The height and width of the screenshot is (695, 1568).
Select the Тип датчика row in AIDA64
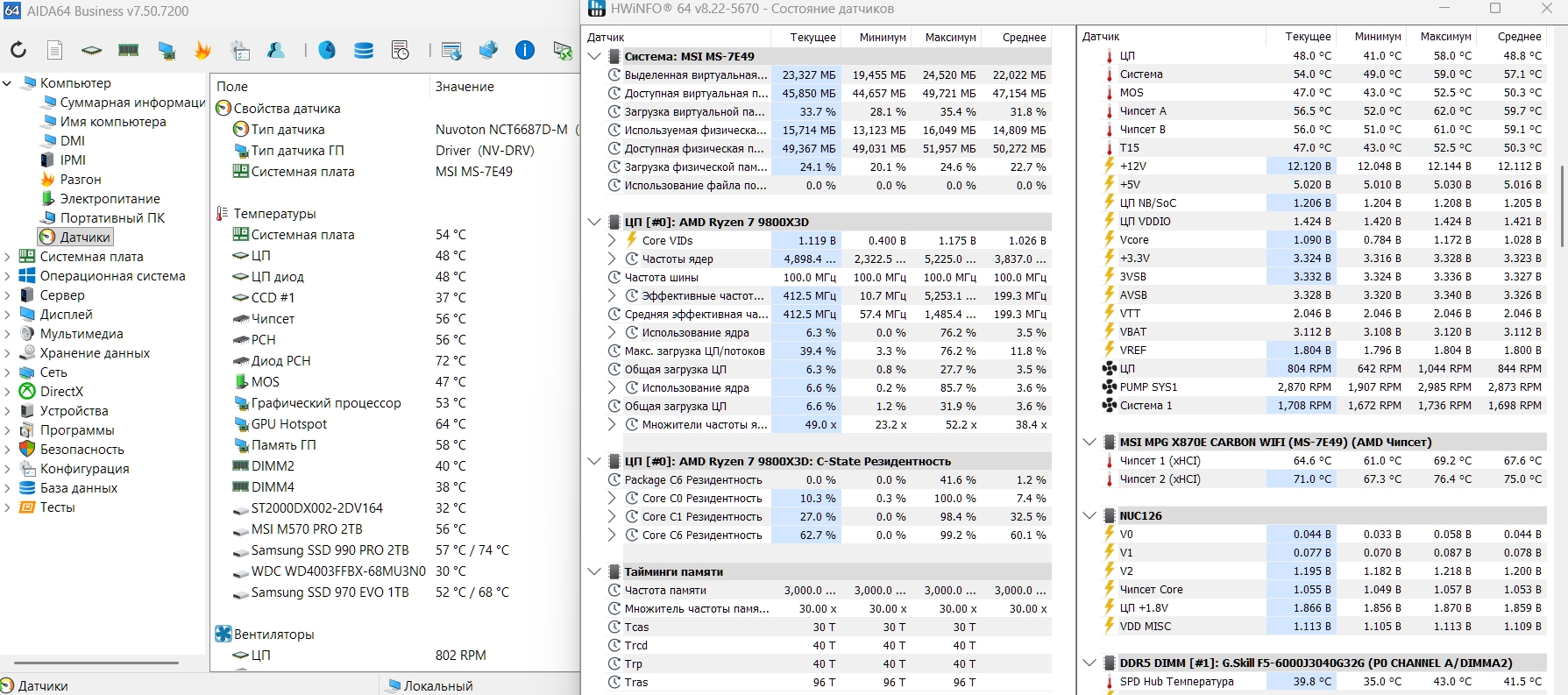[x=396, y=130]
